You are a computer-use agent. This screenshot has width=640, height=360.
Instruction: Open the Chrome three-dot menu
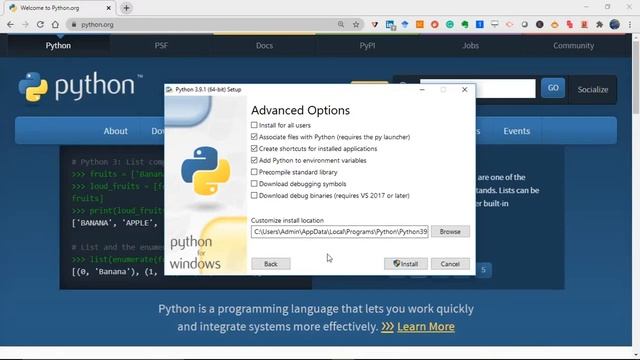(630, 24)
